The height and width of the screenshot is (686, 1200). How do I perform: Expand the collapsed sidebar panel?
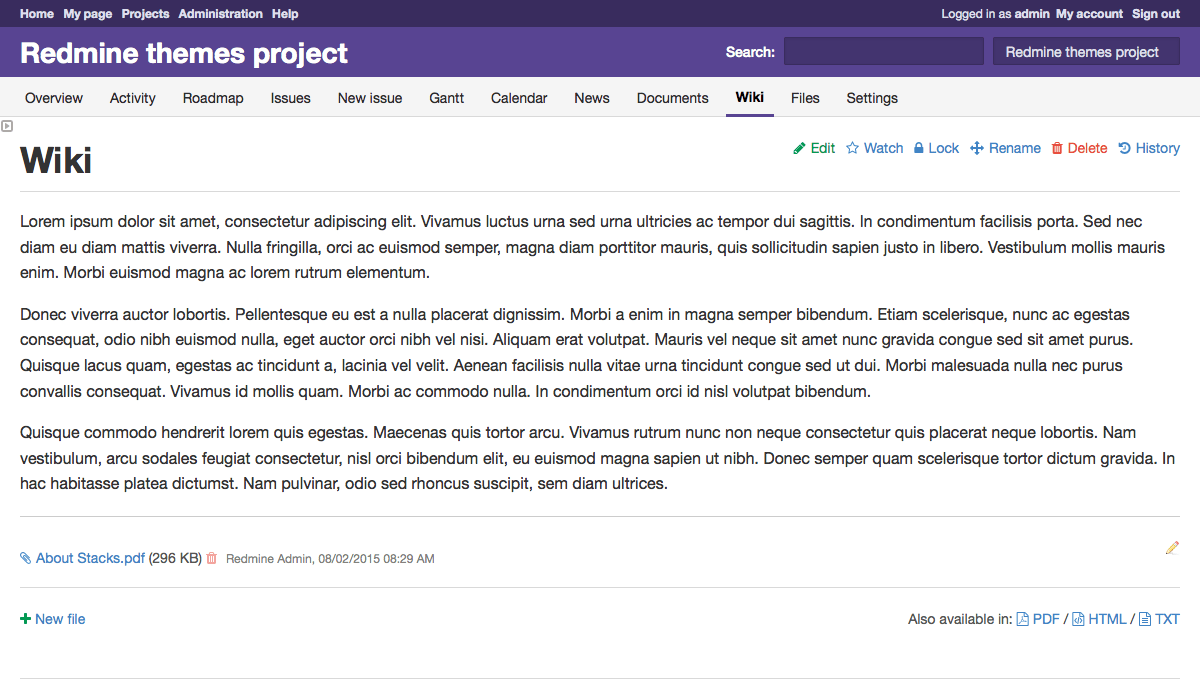(7, 125)
